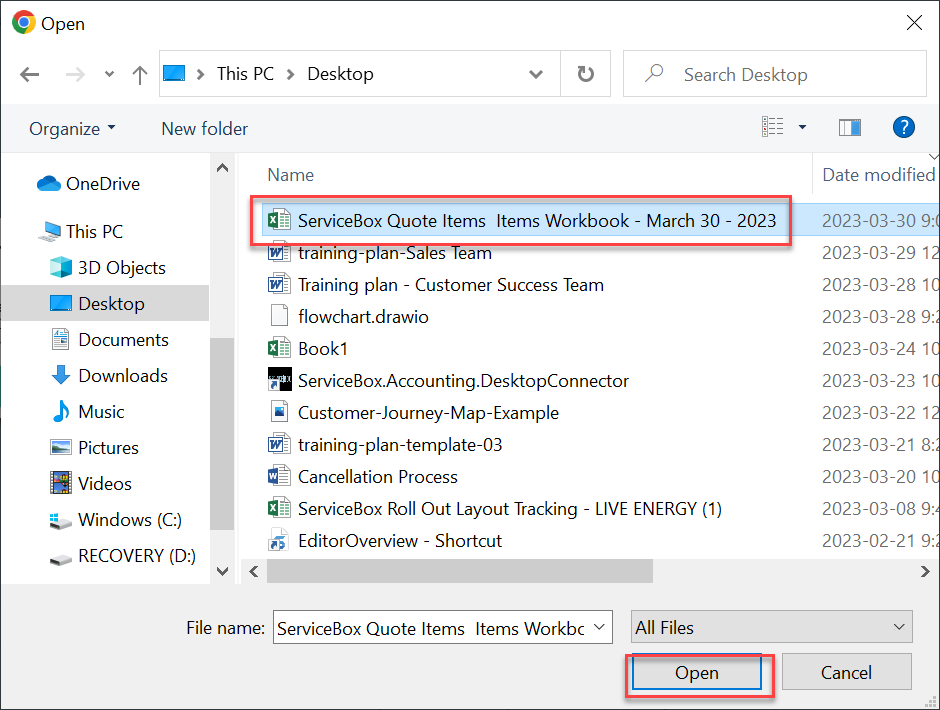
Task: Click the Desktop breadcrumb in address bar
Action: [x=341, y=74]
